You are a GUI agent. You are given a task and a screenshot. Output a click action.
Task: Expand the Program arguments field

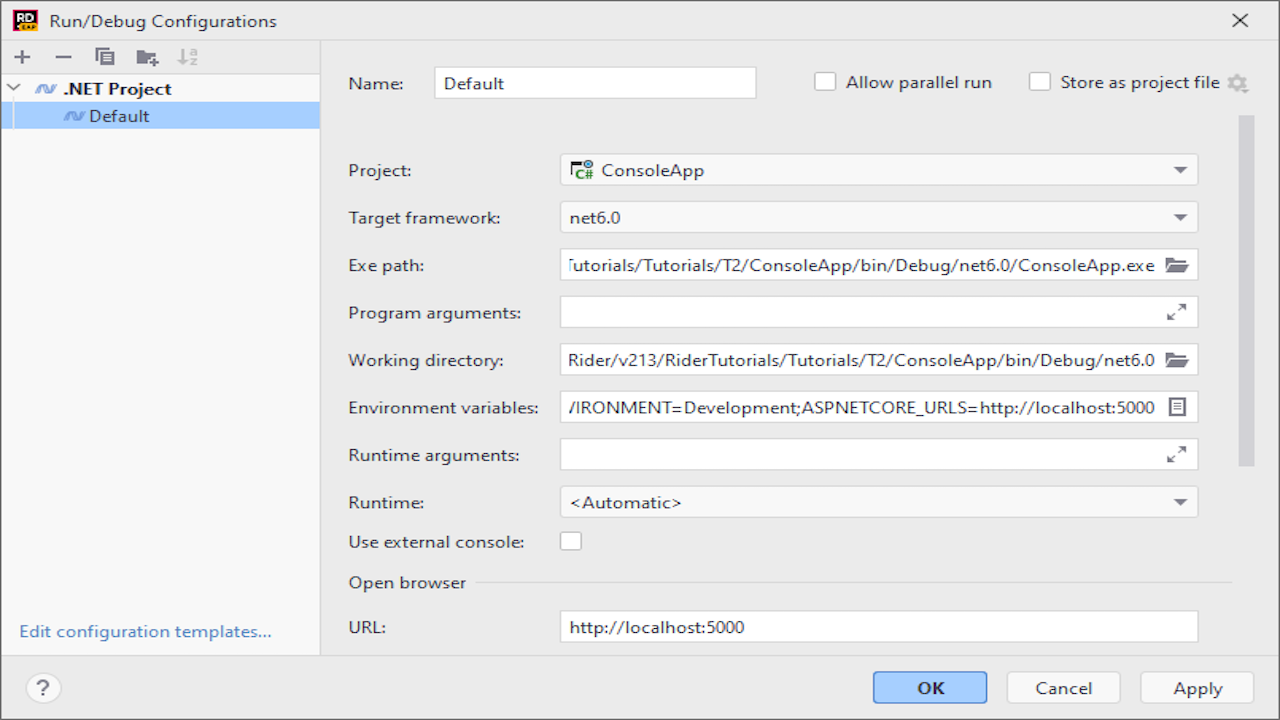pyautogui.click(x=1177, y=312)
